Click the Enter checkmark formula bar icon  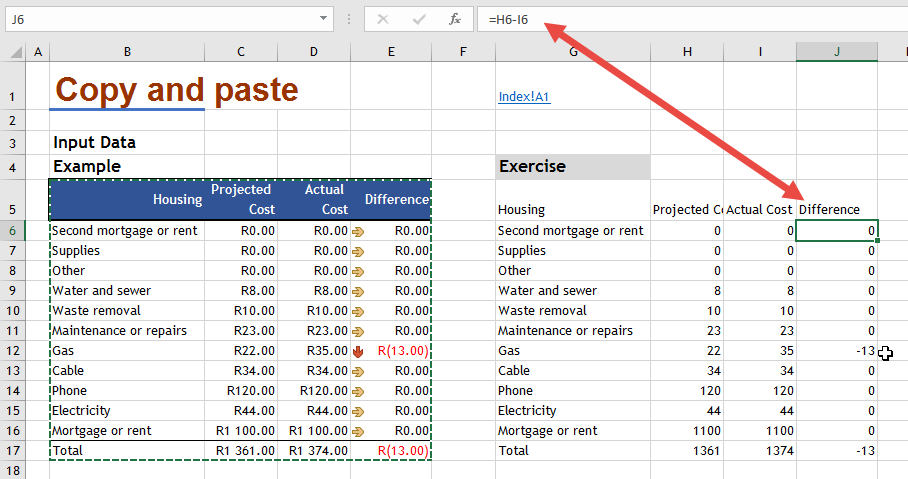pos(419,19)
